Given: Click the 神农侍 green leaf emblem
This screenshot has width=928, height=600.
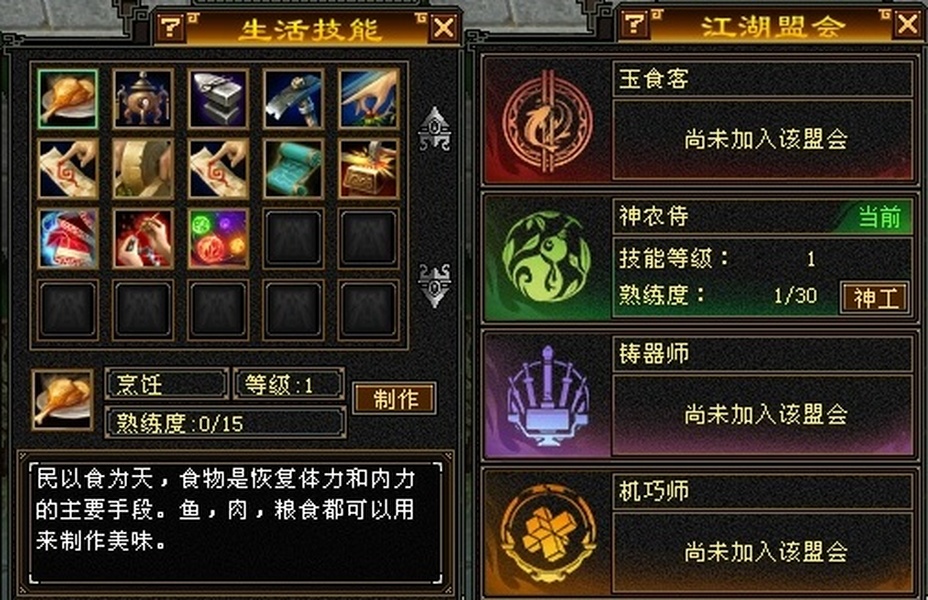Looking at the screenshot, I should click(x=547, y=258).
